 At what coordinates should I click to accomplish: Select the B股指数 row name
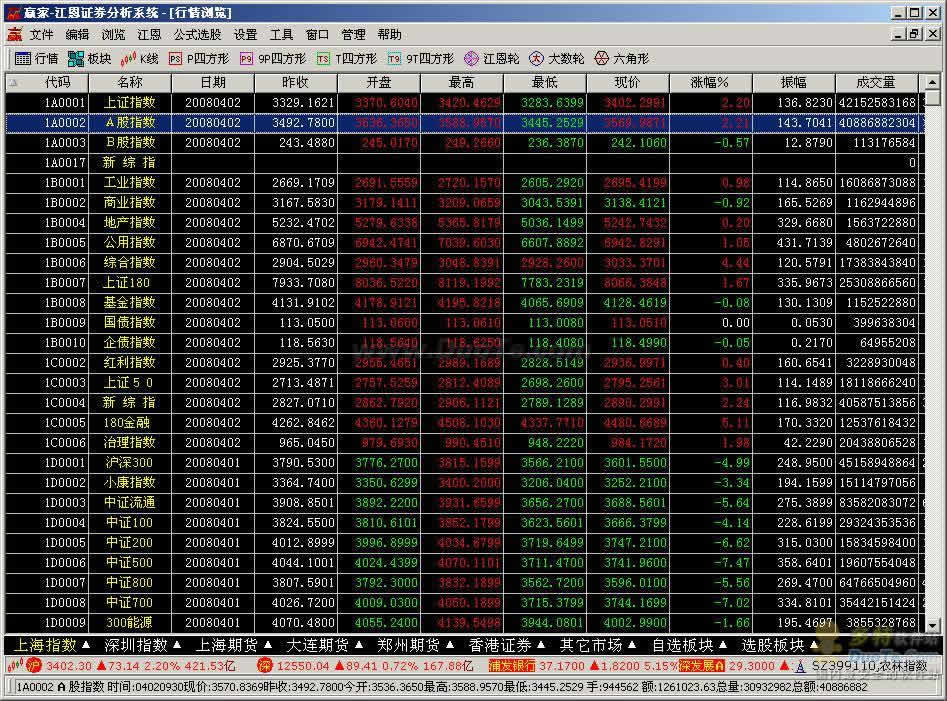pyautogui.click(x=130, y=142)
